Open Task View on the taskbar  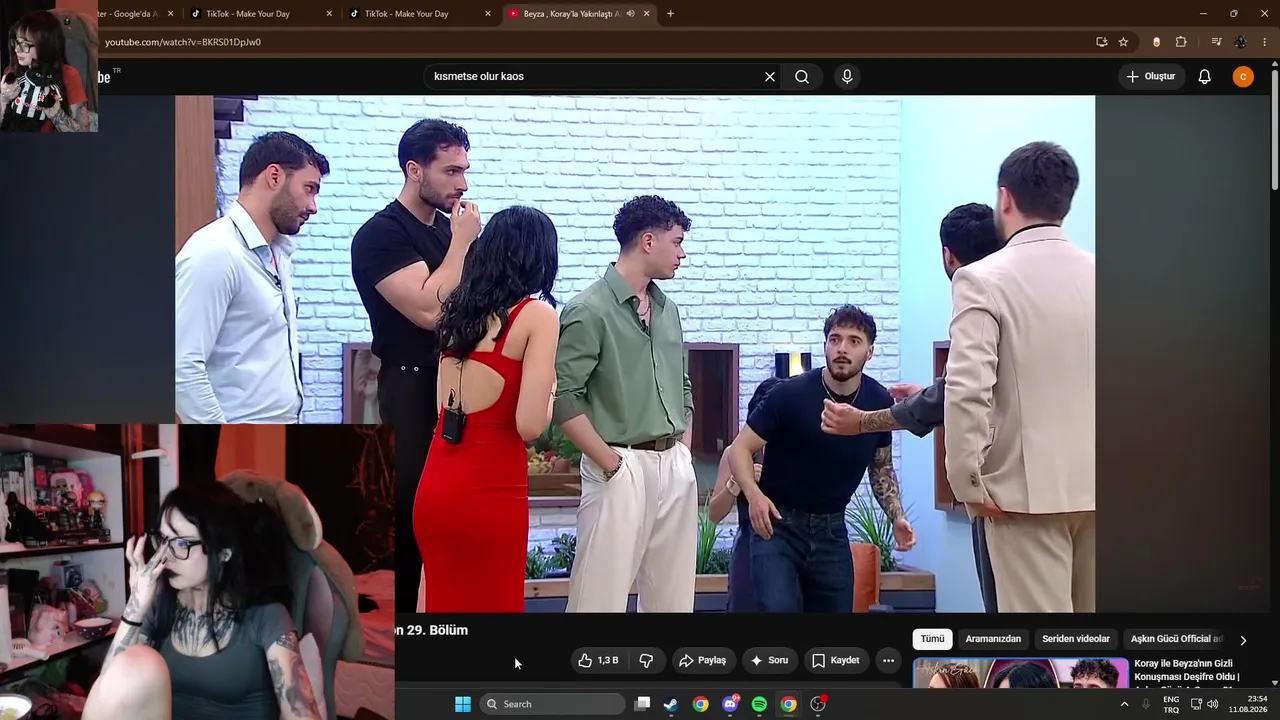pos(642,704)
